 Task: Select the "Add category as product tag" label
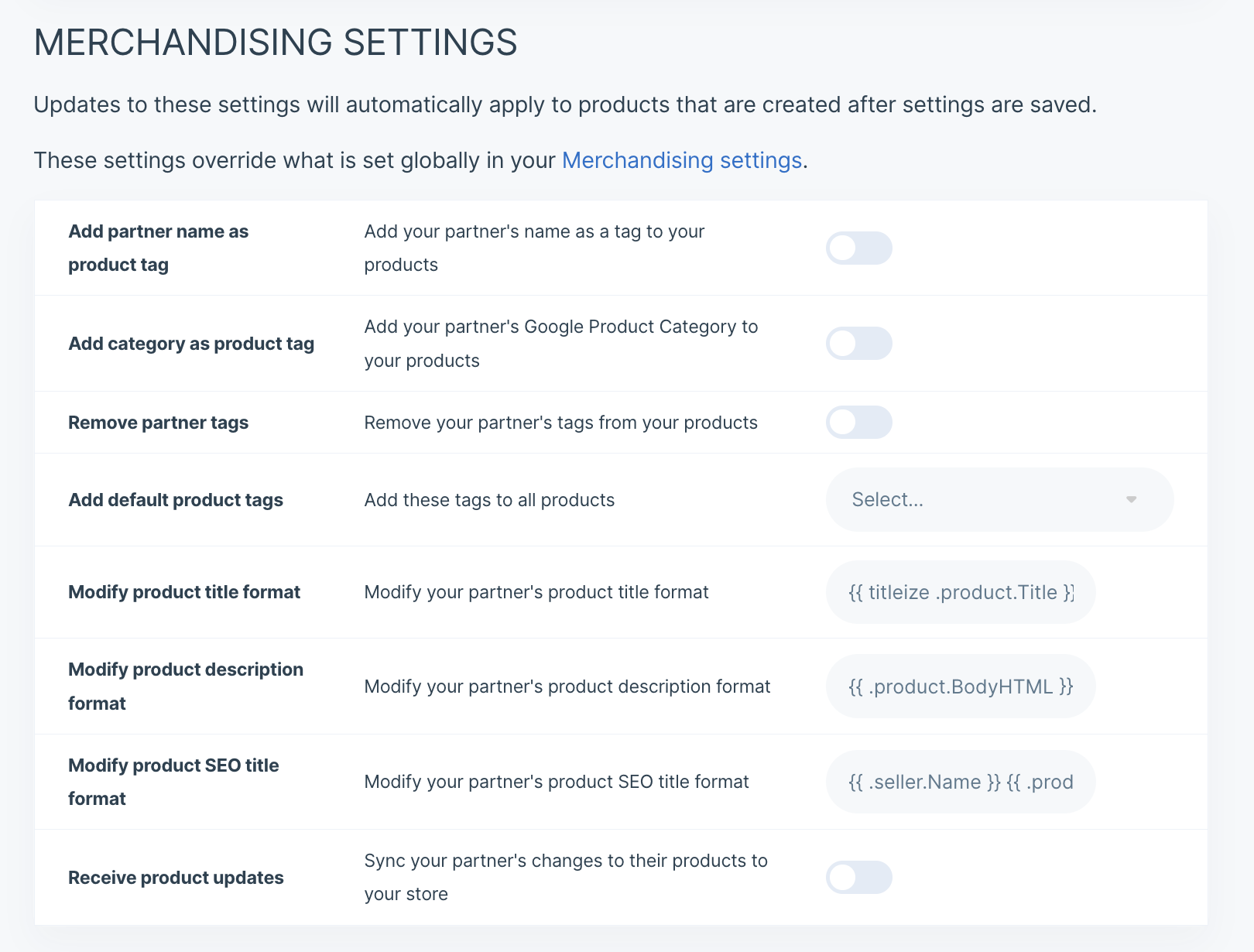click(191, 344)
